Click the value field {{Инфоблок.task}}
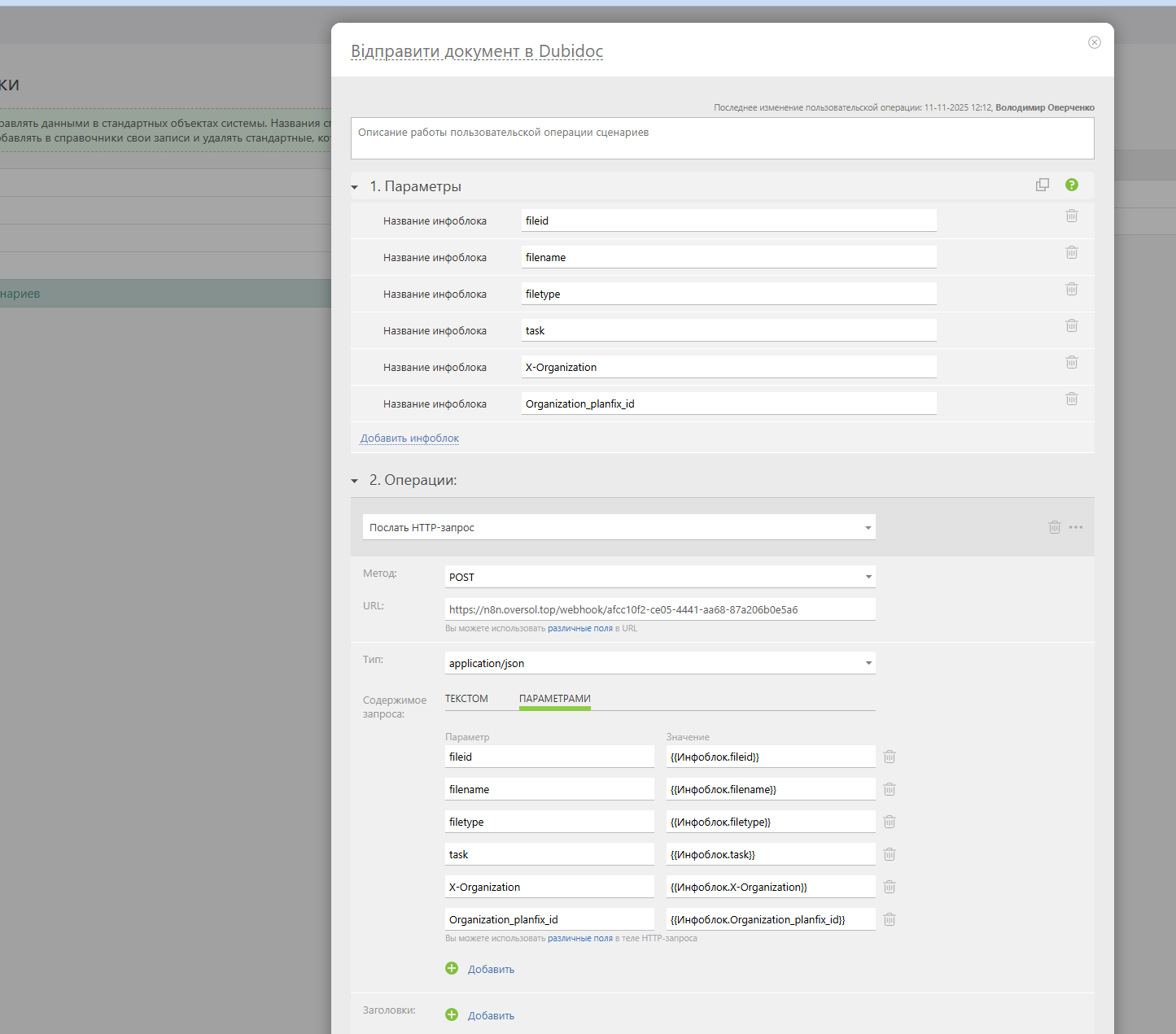The width and height of the screenshot is (1176, 1034). [771, 854]
